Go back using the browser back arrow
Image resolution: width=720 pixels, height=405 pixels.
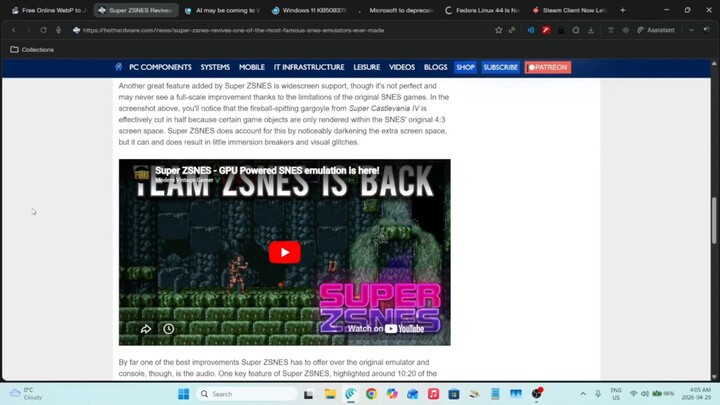pos(14,30)
